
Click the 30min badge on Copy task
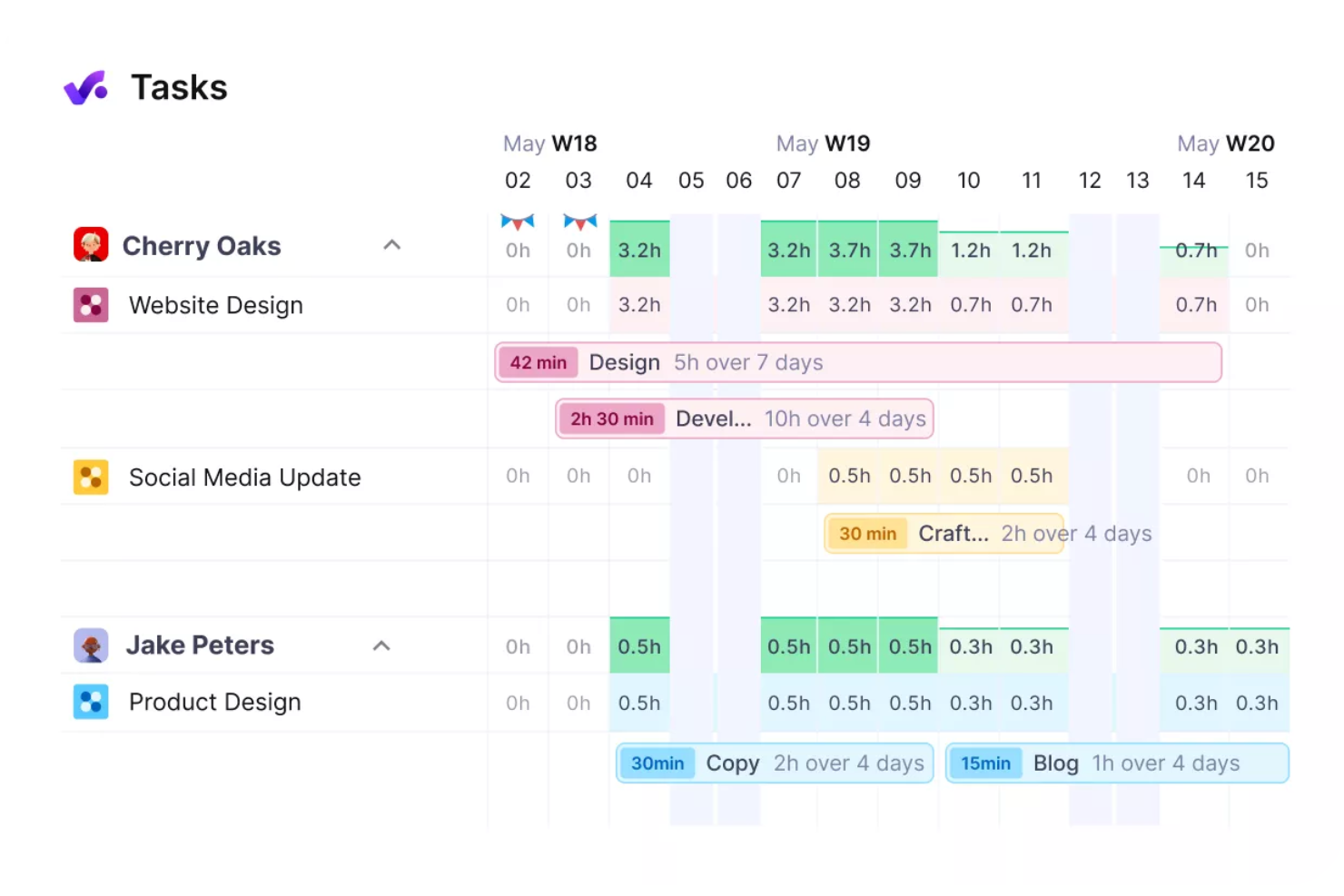pos(657,763)
